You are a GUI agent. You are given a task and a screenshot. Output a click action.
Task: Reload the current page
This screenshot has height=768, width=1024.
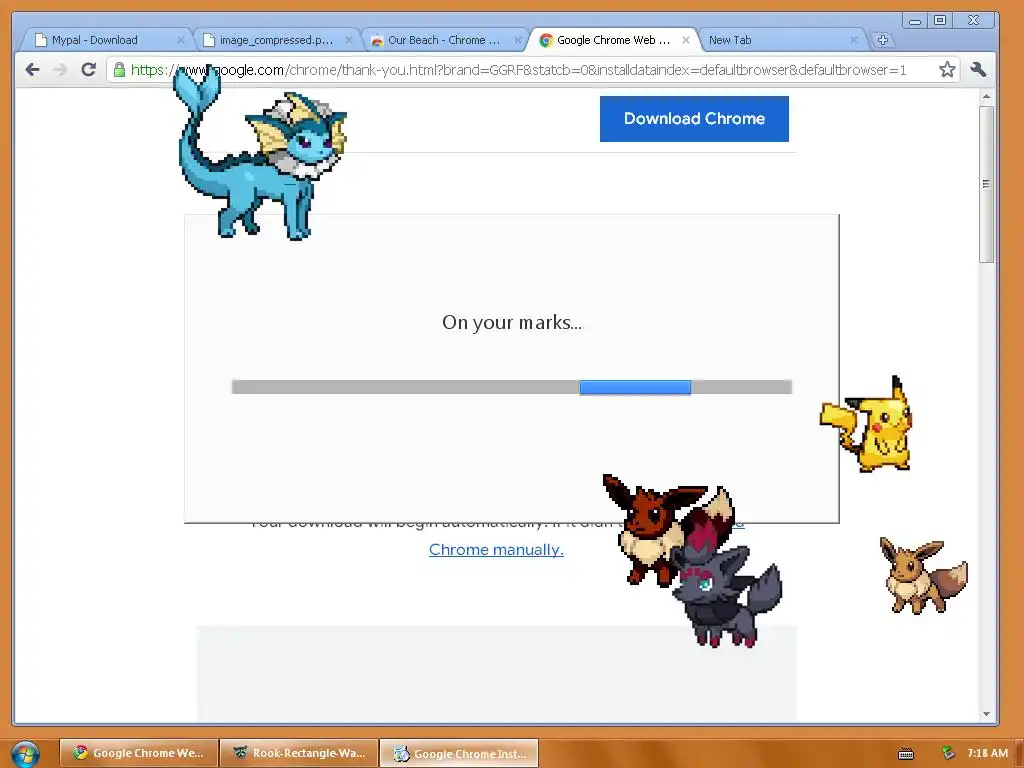tap(89, 69)
